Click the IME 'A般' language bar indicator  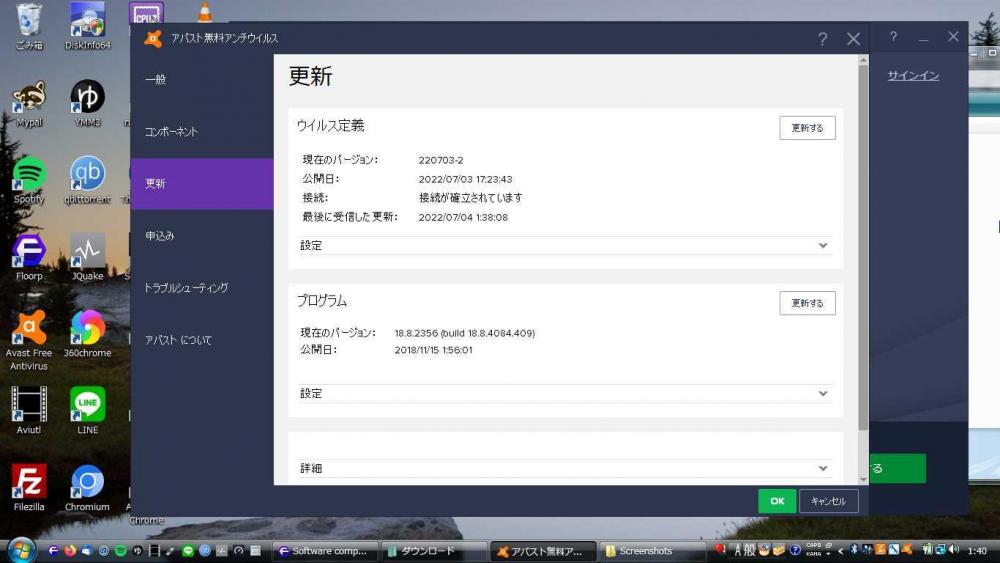pos(744,550)
